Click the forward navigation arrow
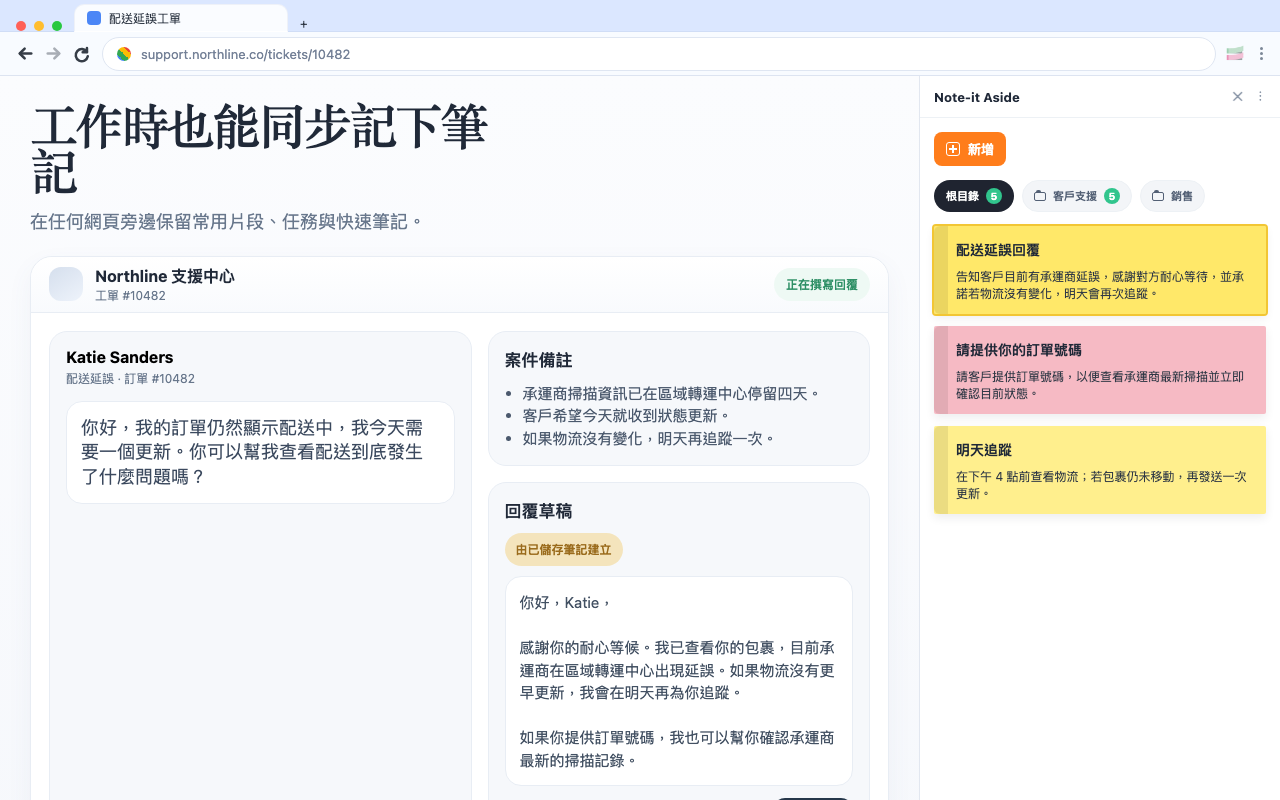 (x=53, y=54)
